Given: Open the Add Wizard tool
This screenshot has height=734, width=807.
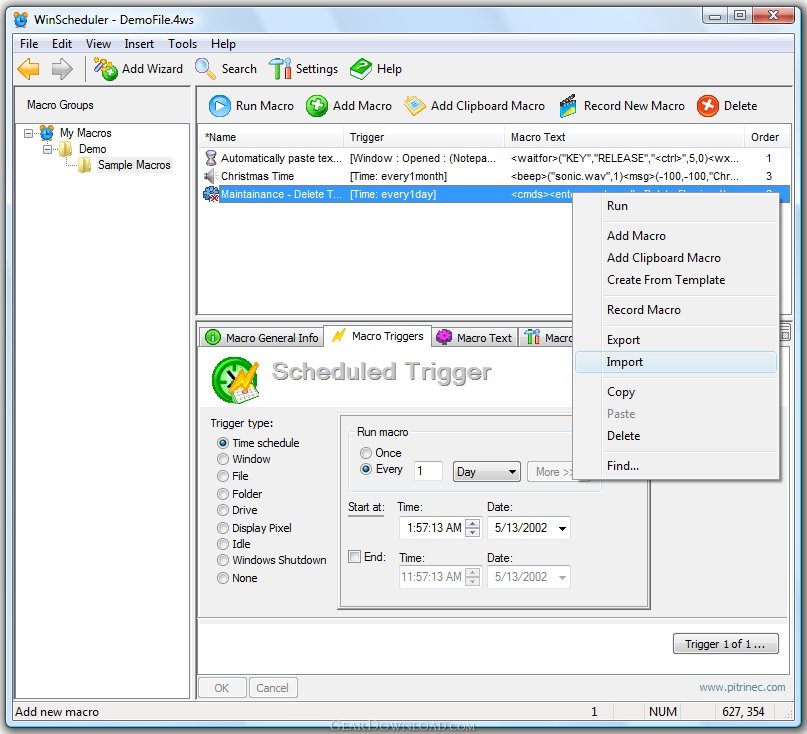Looking at the screenshot, I should point(138,68).
